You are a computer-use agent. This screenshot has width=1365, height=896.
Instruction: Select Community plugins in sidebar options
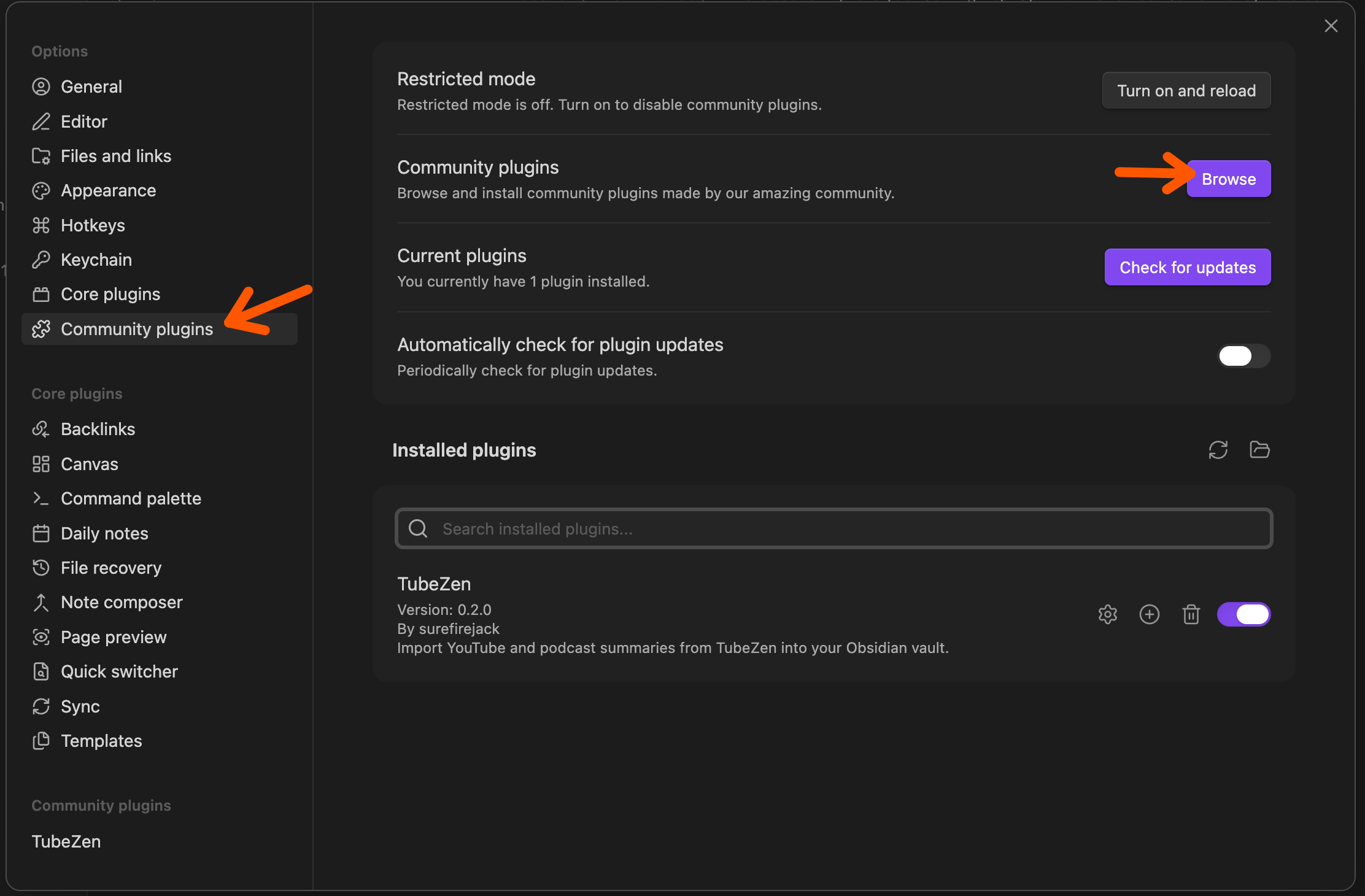pyautogui.click(x=160, y=329)
